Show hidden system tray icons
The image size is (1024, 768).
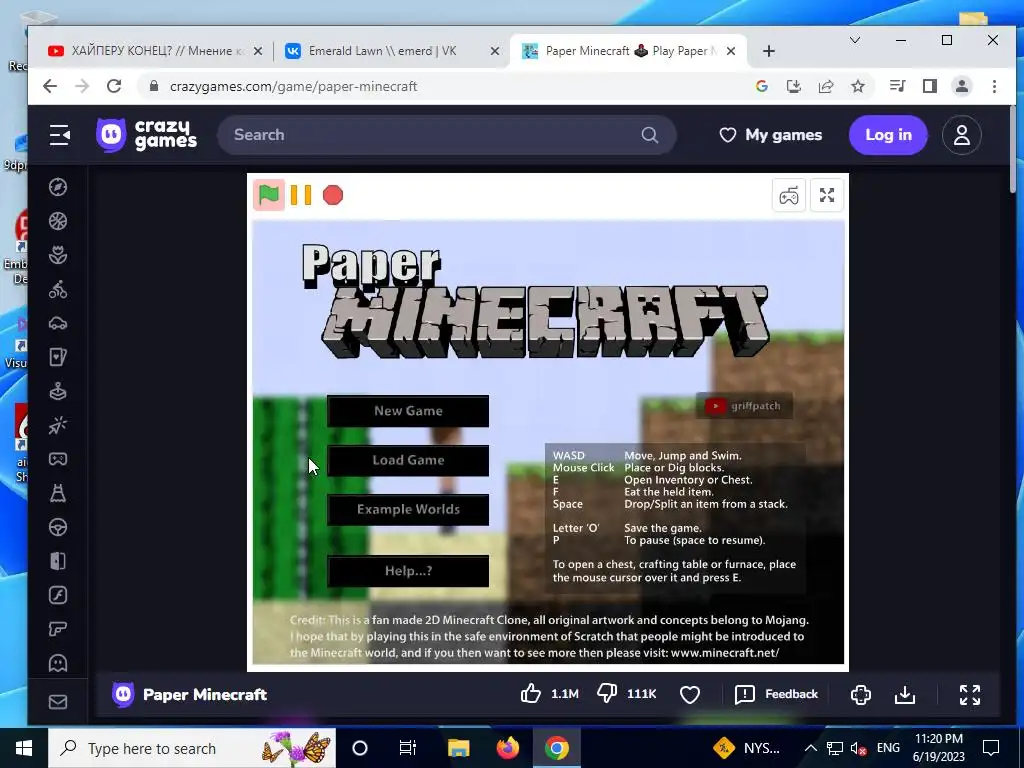click(810, 748)
